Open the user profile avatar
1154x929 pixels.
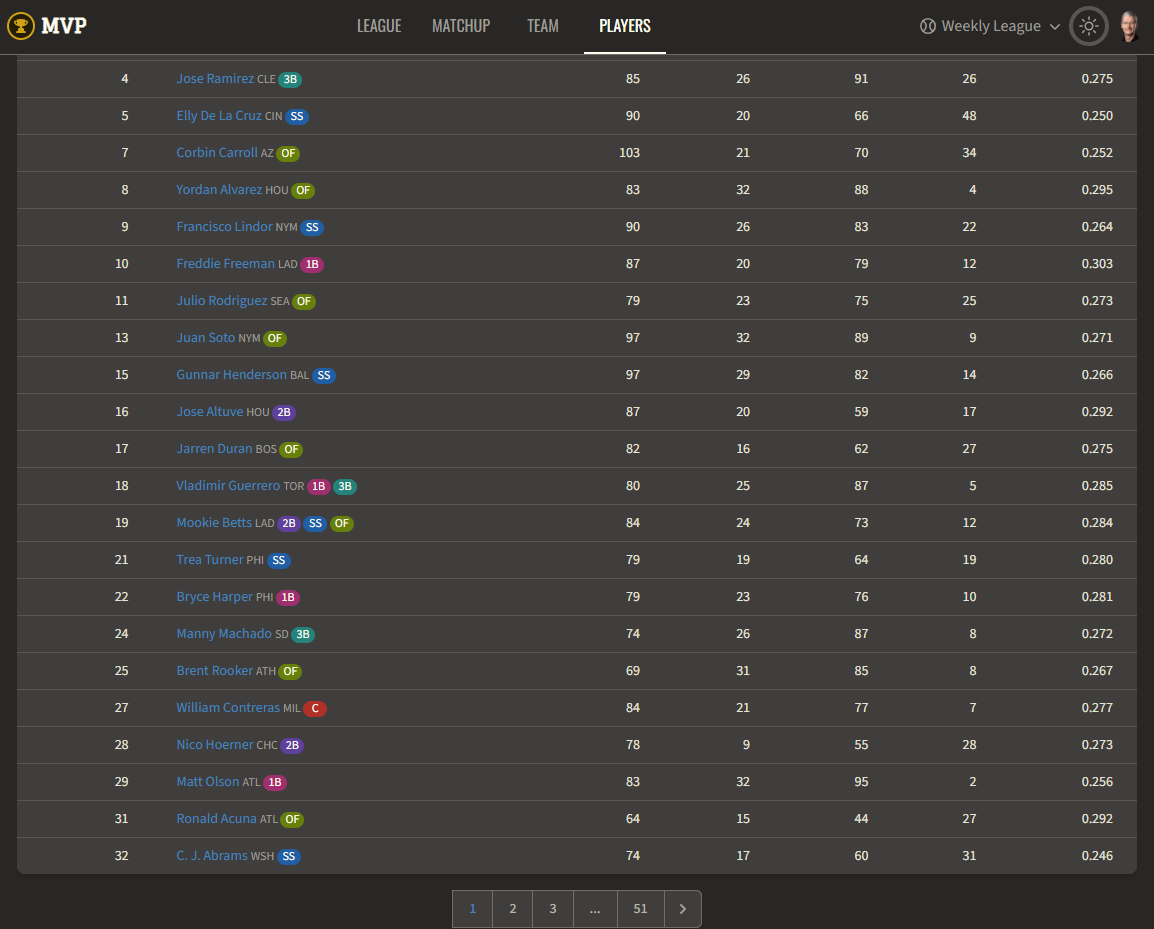(x=1129, y=26)
